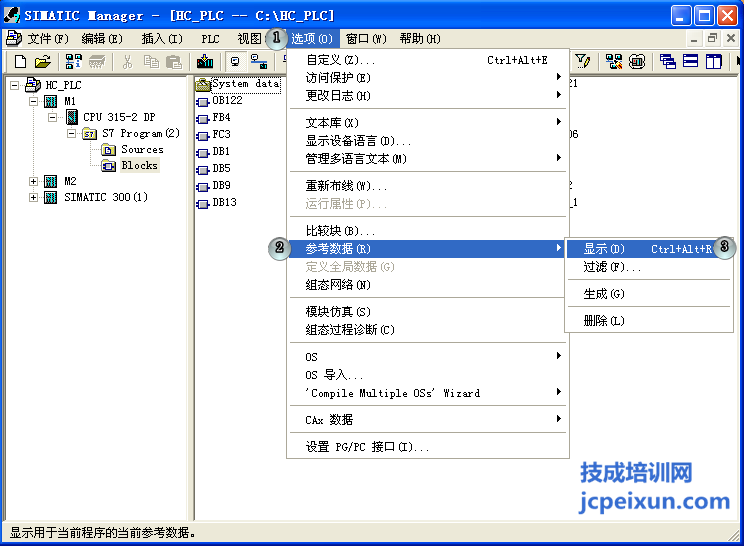Viewport: 744px width, 546px height.
Task: Choose 重新布线(W)... menu entry
Action: coord(428,185)
